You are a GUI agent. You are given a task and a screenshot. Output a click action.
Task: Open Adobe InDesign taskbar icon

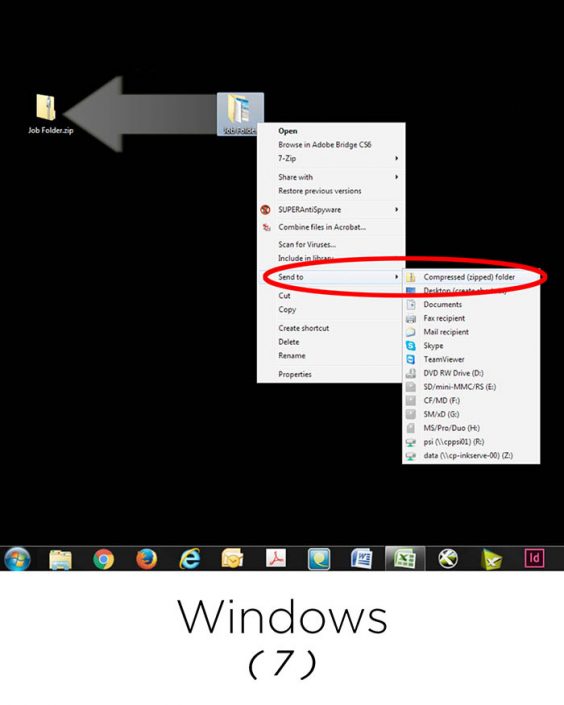pos(534,559)
